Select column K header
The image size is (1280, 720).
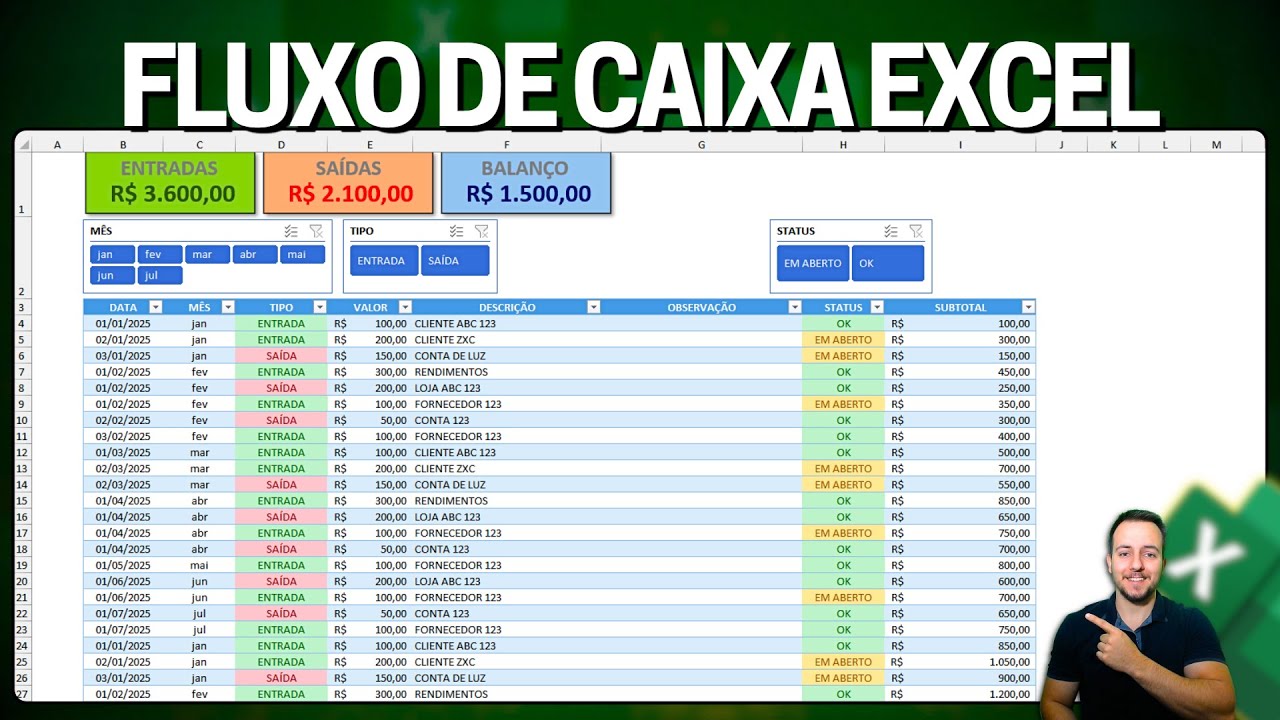1115,145
